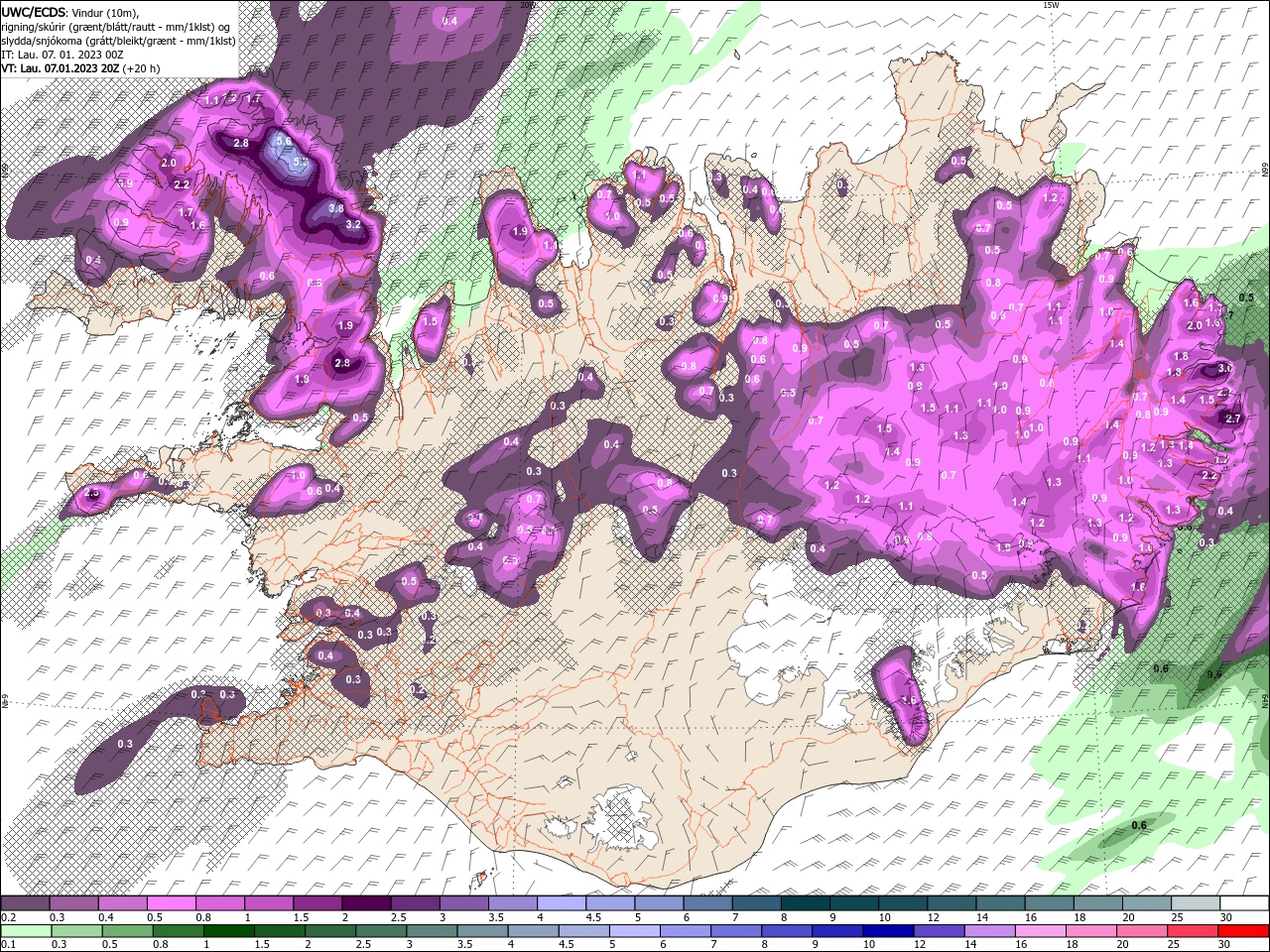Click the 15W longitude label at the top edge
Screen dimensions: 1270x952
point(1051,5)
